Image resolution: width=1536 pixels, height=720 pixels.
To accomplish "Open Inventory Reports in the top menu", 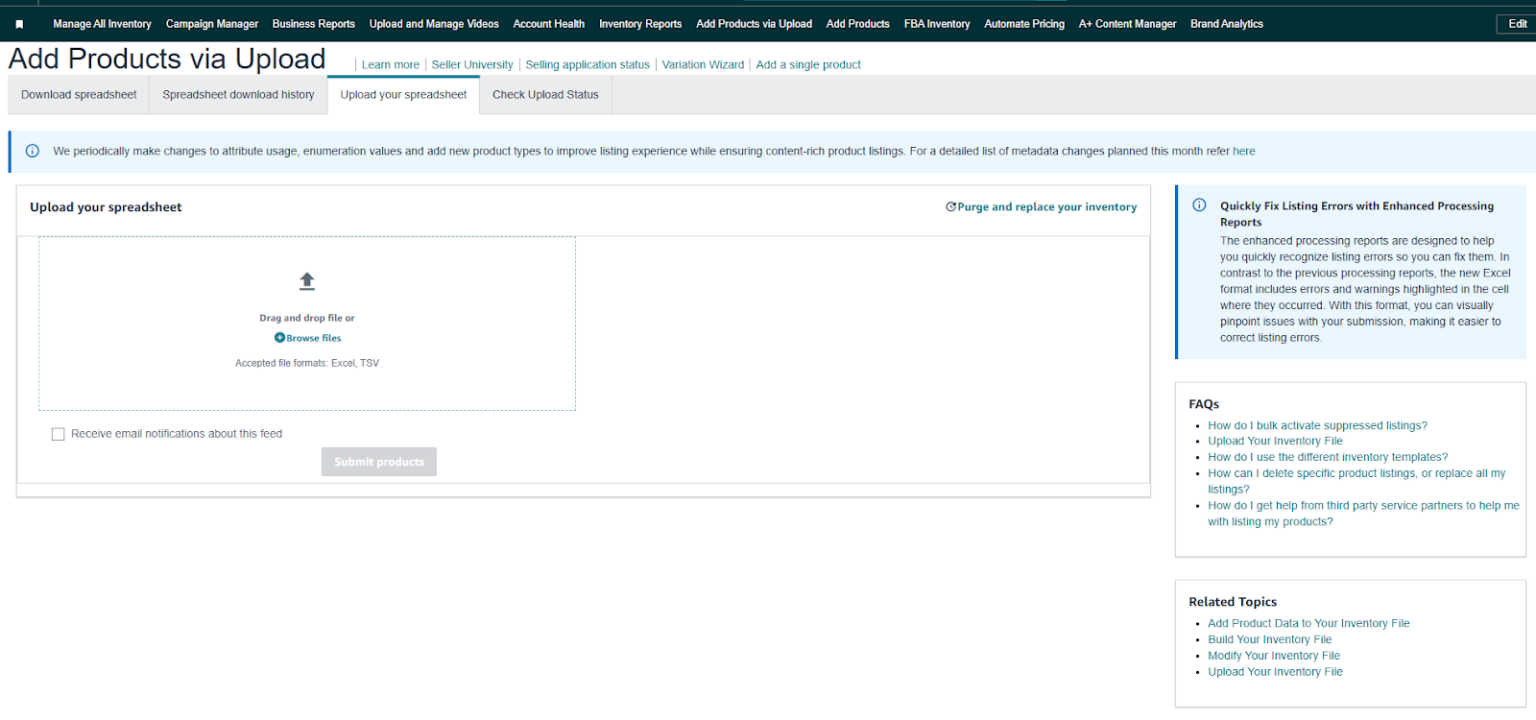I will (x=640, y=23).
